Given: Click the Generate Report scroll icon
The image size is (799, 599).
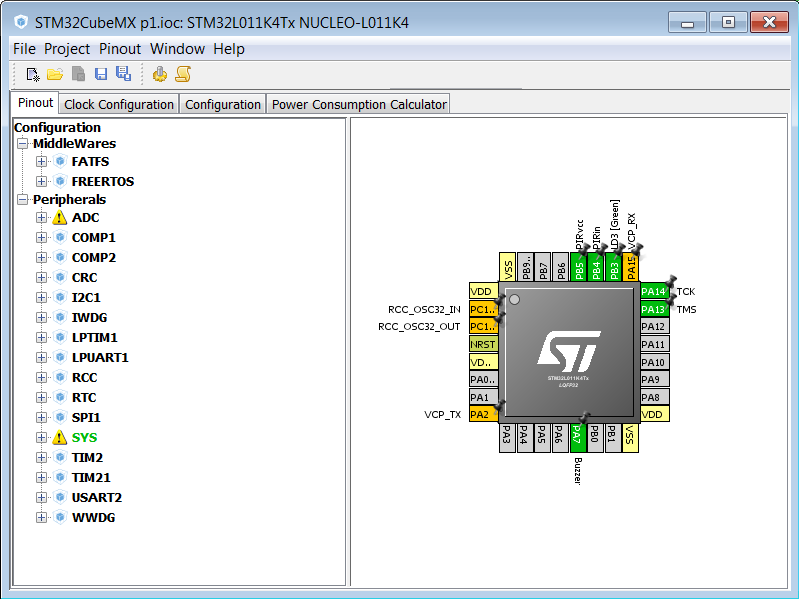Looking at the screenshot, I should [x=183, y=74].
